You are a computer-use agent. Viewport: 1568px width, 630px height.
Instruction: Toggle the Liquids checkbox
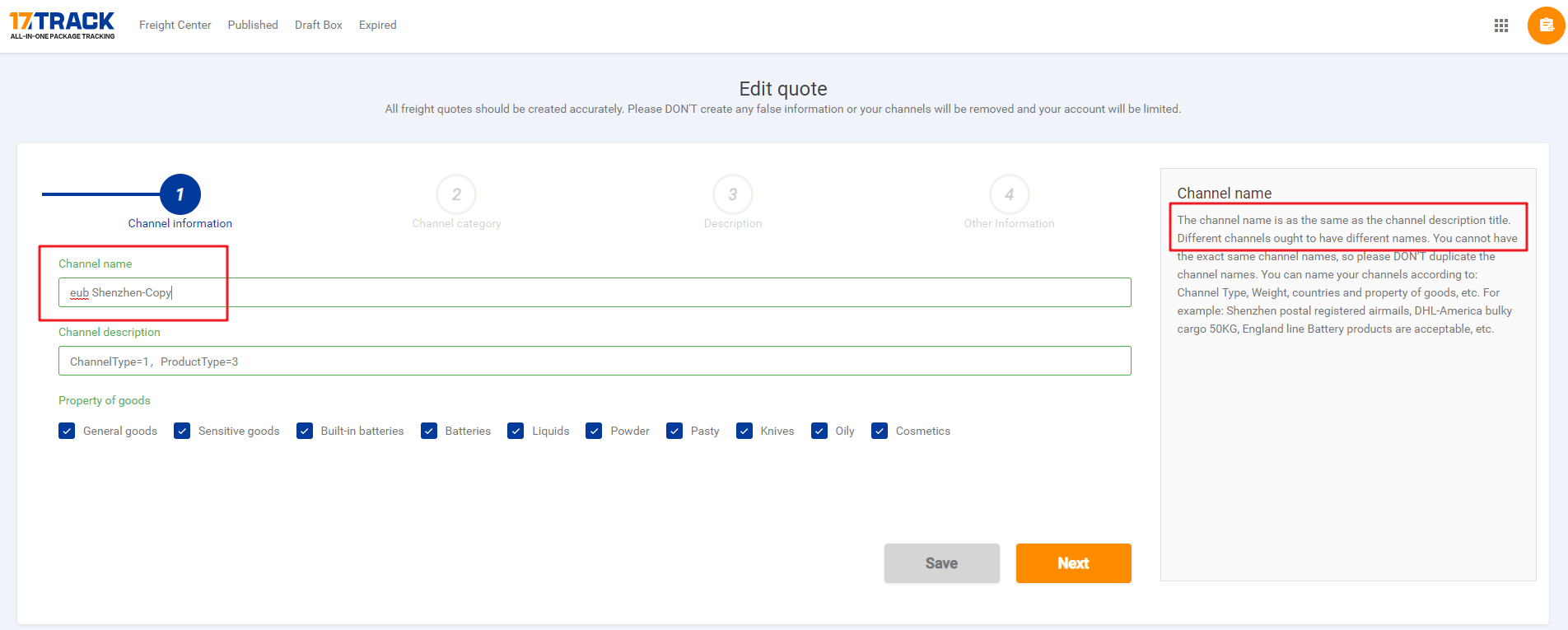(x=516, y=431)
